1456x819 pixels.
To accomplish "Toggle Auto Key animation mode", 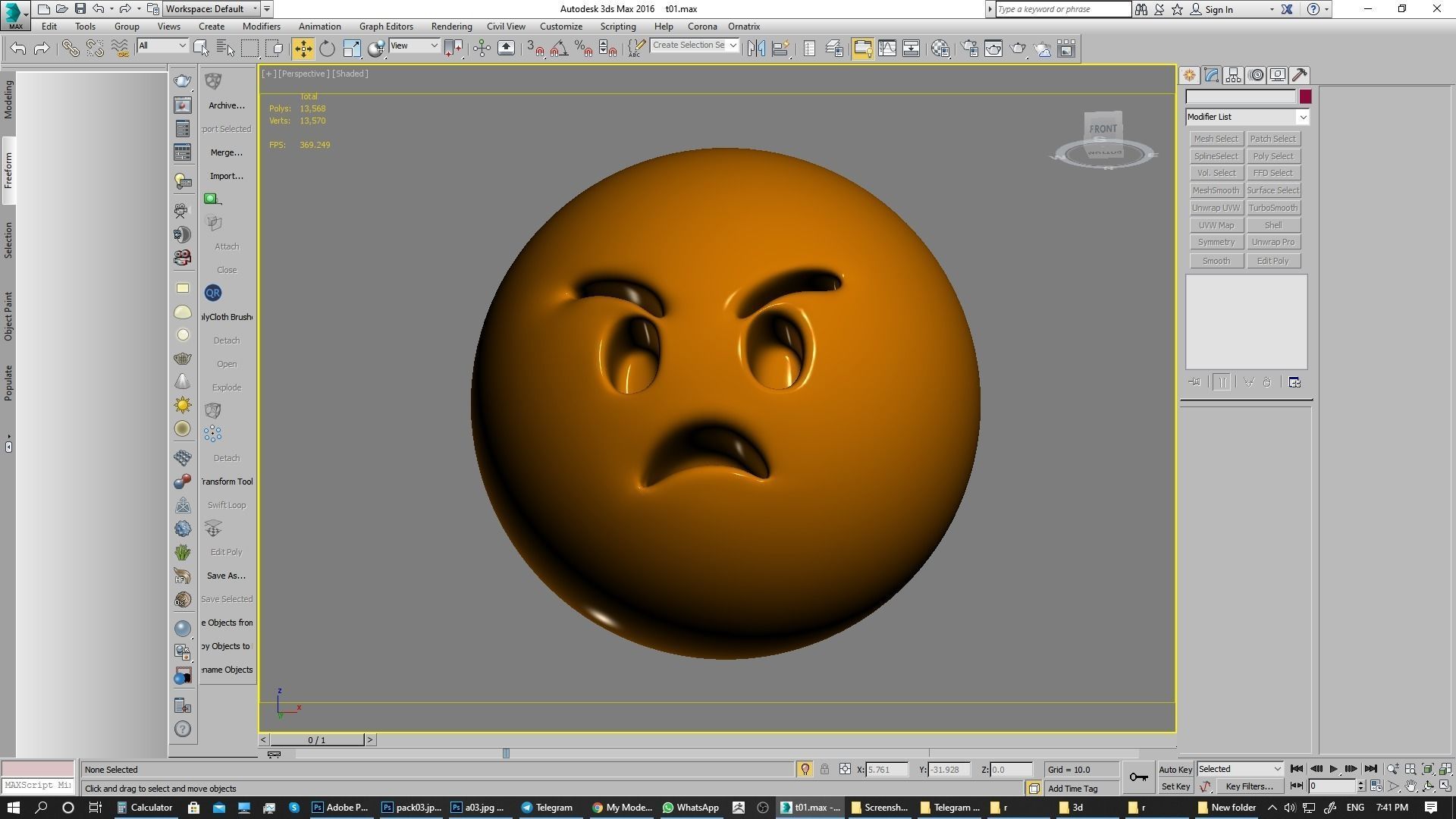I will (1175, 769).
